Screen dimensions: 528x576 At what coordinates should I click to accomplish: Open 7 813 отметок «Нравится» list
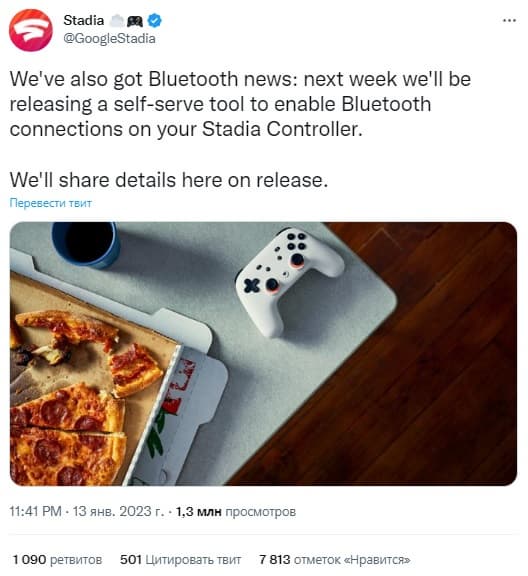point(334,560)
